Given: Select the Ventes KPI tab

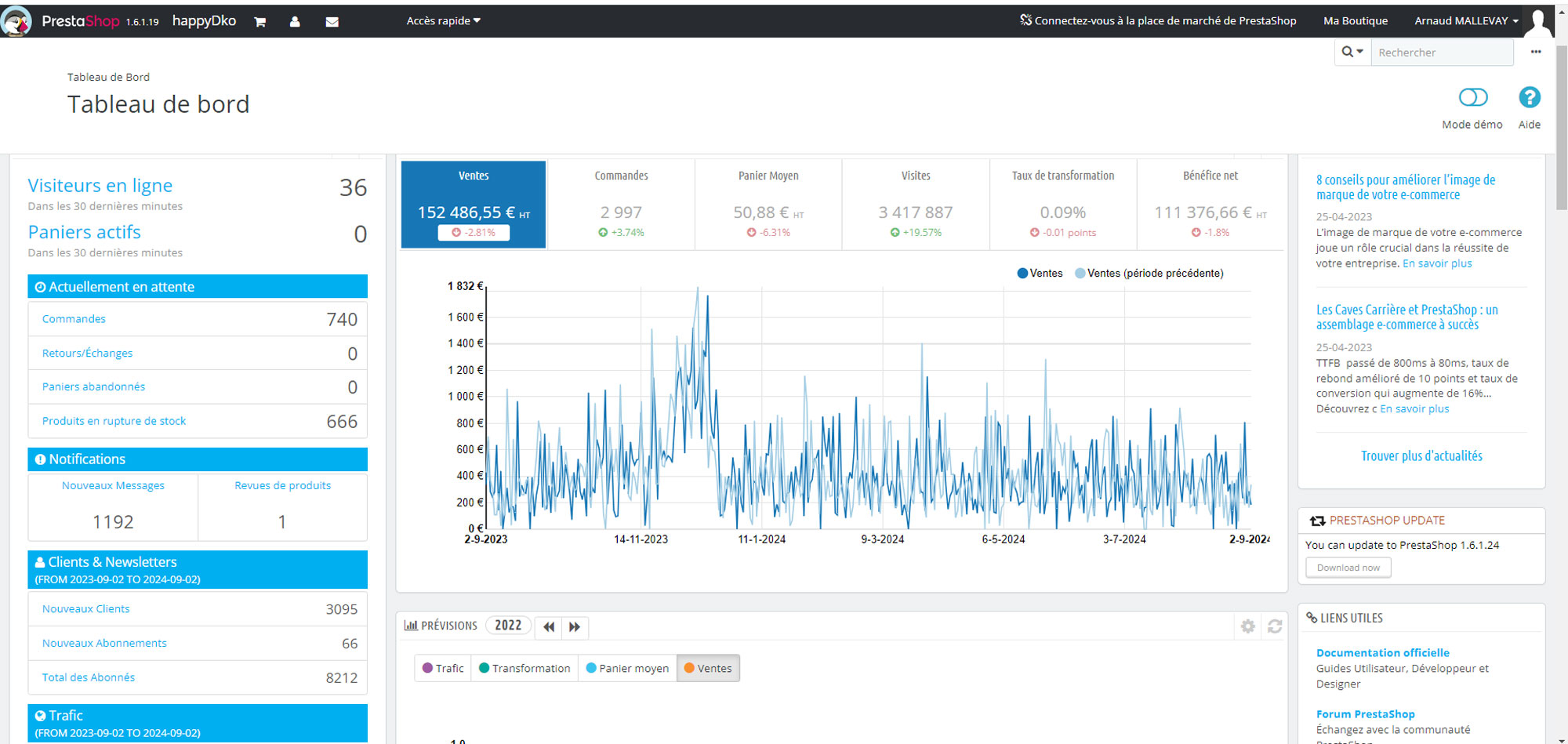Looking at the screenshot, I should [x=474, y=204].
